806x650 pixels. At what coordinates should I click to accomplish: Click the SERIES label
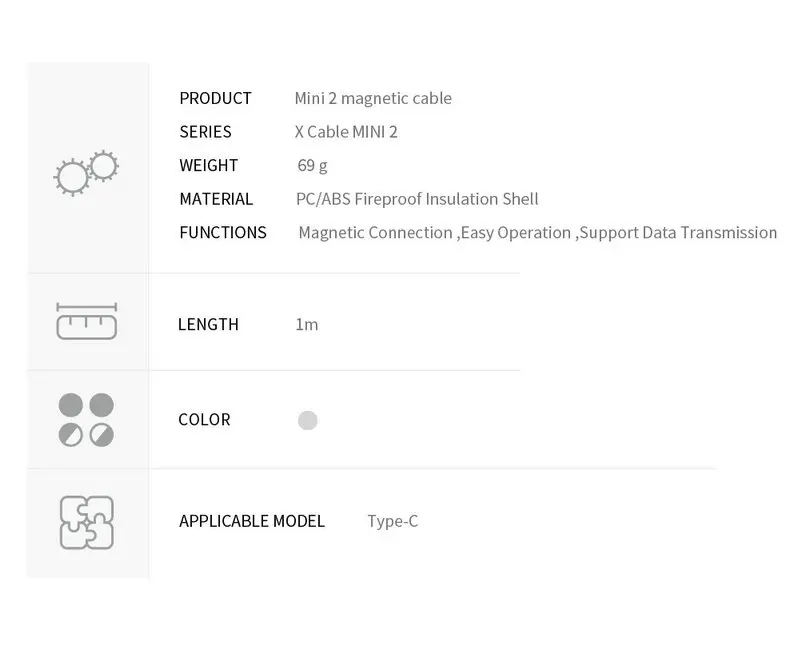tap(205, 132)
